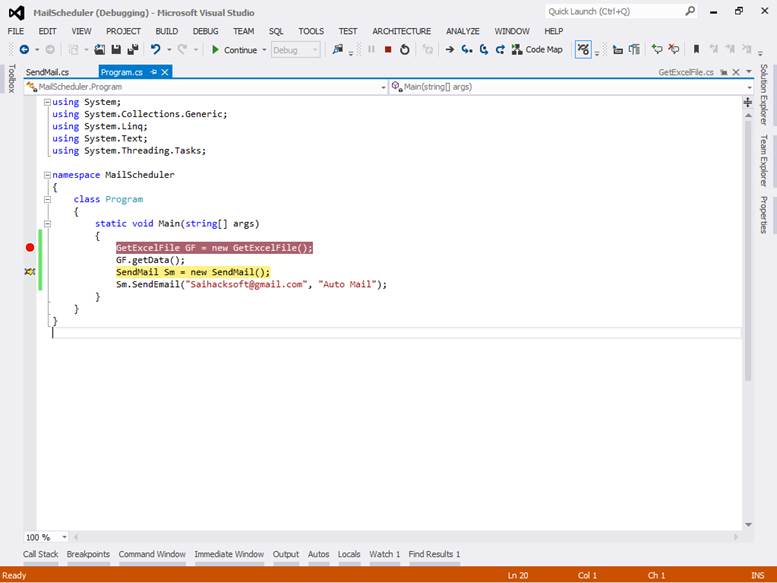Open the Debug solution configuration dropdown
Image resolution: width=777 pixels, height=583 pixels.
(296, 49)
